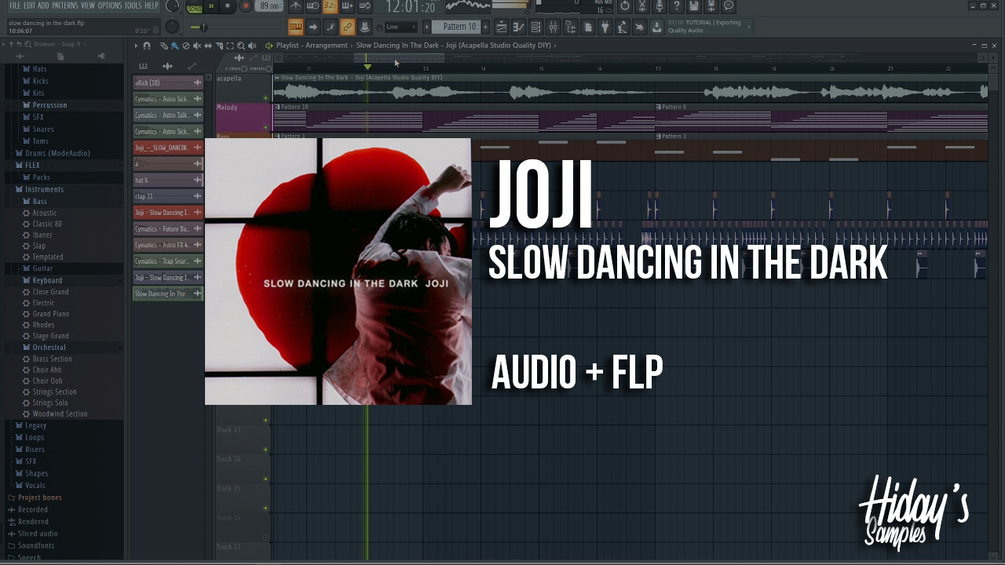
Task: Select the playlist playback speaker tool
Action: click(252, 45)
